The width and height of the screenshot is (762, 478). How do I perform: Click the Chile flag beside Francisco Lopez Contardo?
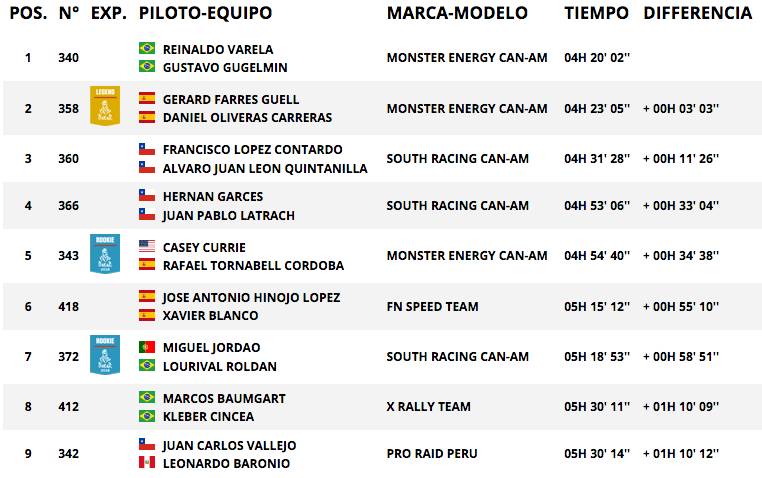(147, 149)
